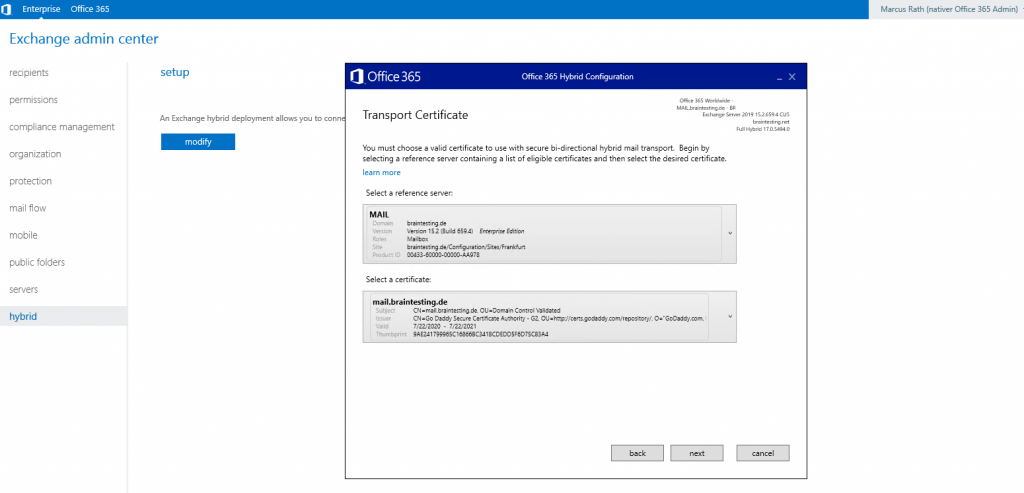Image resolution: width=1024 pixels, height=493 pixels.
Task: Click the cancel button
Action: coord(763,453)
